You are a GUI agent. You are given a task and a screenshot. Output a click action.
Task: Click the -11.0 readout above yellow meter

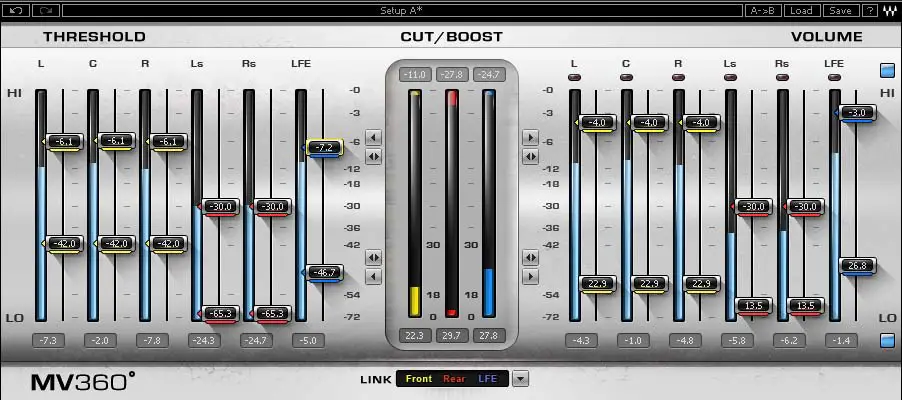[x=414, y=75]
